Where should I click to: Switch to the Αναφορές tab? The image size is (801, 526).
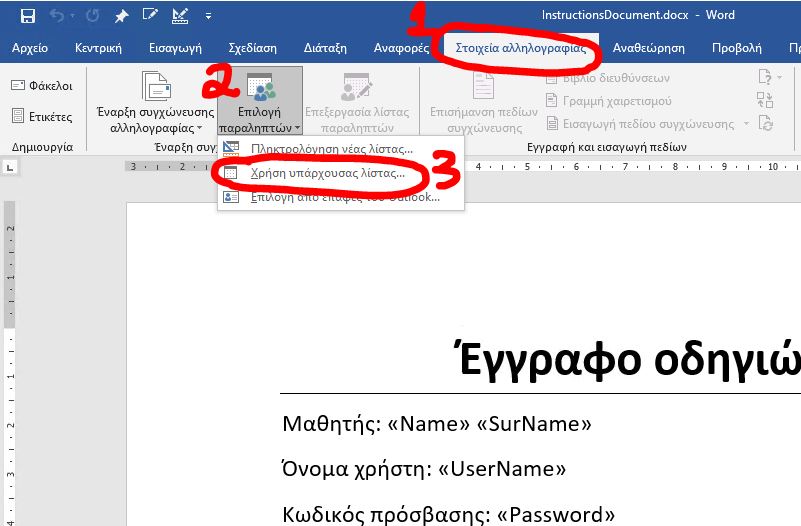coord(402,48)
